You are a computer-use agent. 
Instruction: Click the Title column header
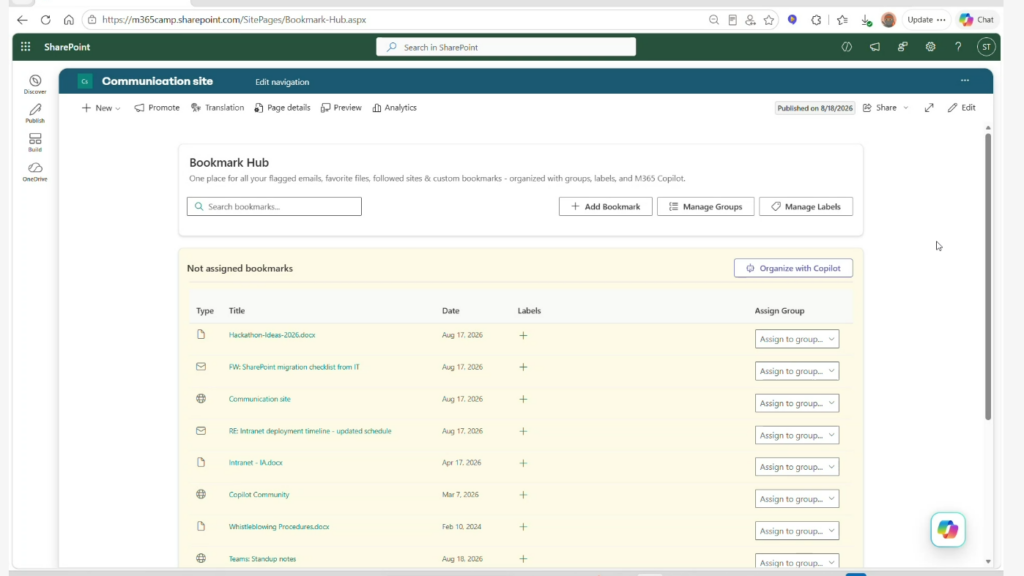coord(236,311)
